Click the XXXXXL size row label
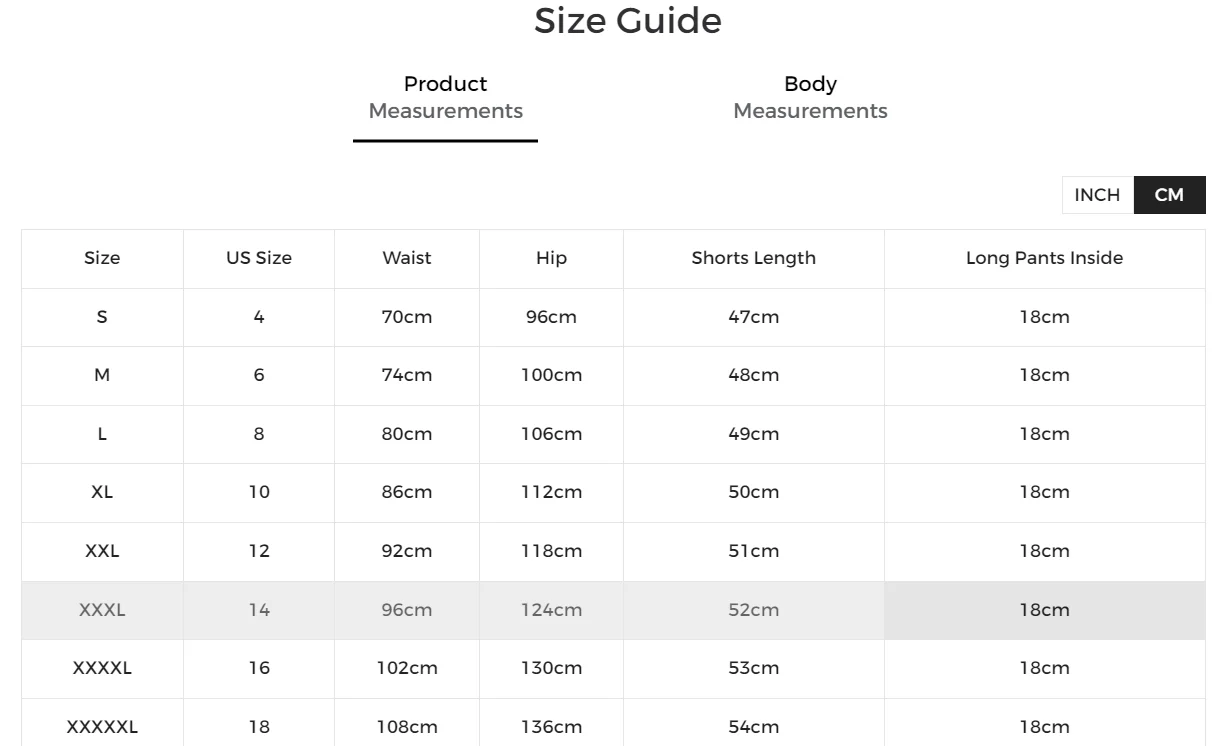 [102, 727]
